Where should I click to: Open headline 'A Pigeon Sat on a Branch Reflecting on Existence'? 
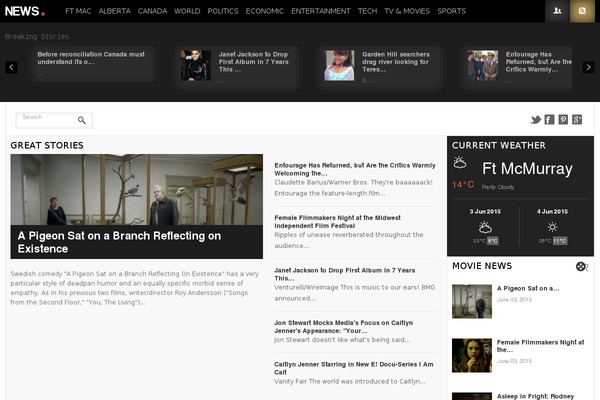(x=119, y=242)
